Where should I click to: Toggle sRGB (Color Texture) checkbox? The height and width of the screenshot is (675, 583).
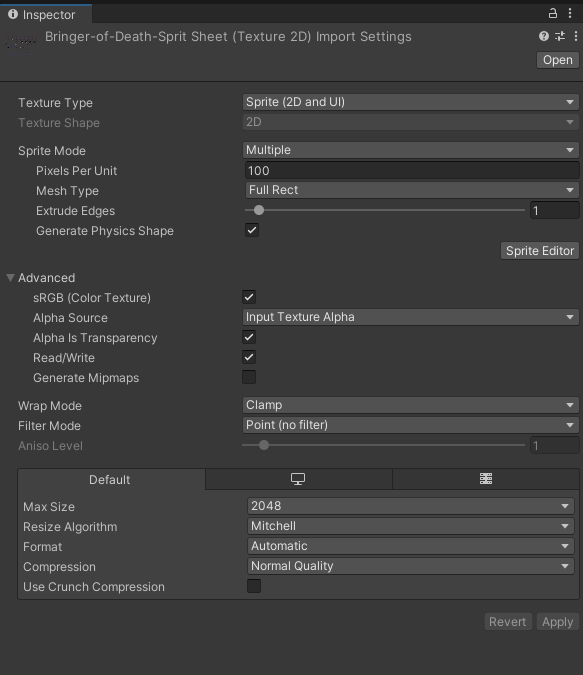249,297
